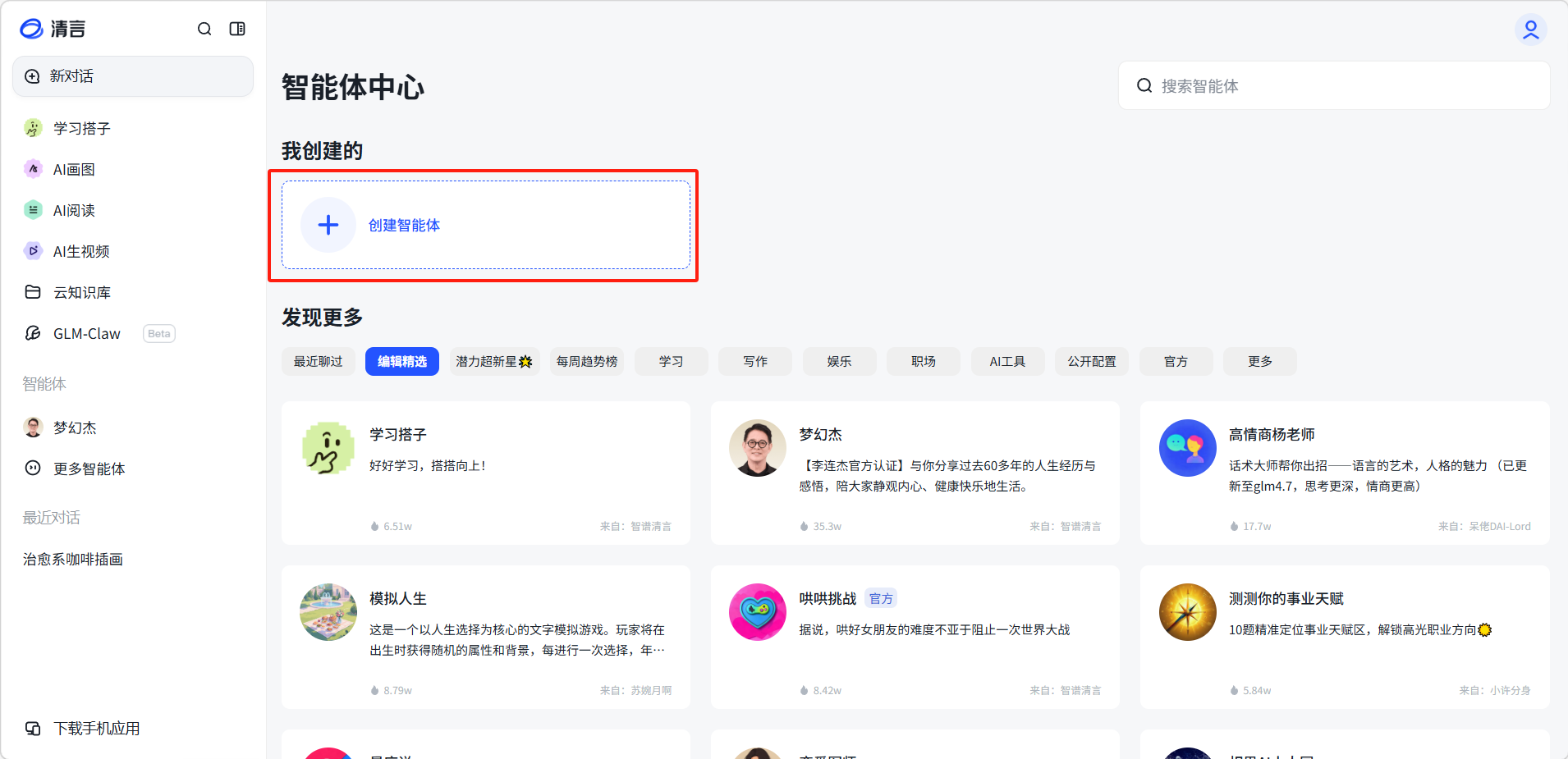
Task: Open AI画图 from the sidebar
Action: pyautogui.click(x=74, y=169)
